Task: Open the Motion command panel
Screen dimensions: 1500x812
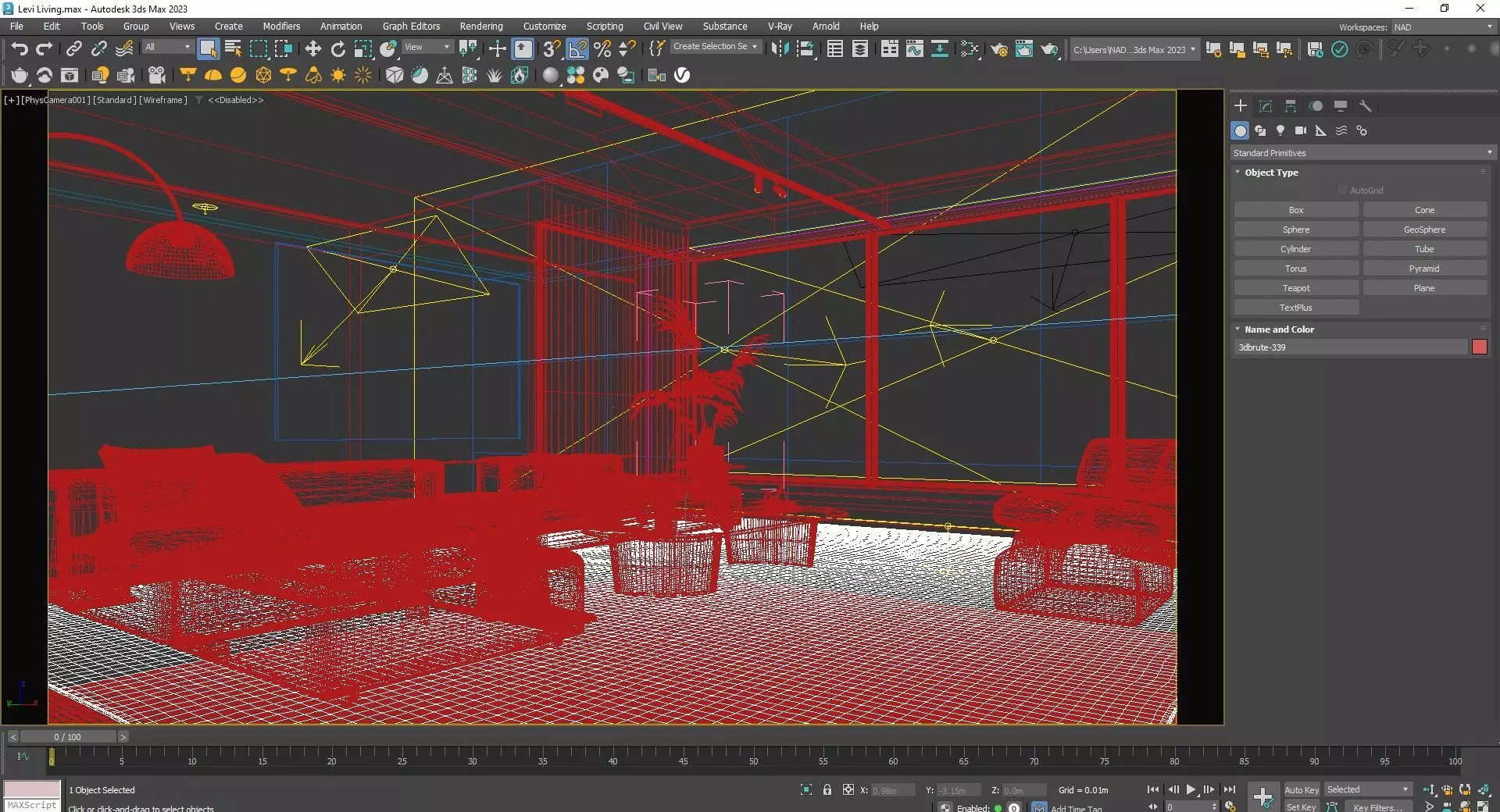Action: [x=1316, y=106]
